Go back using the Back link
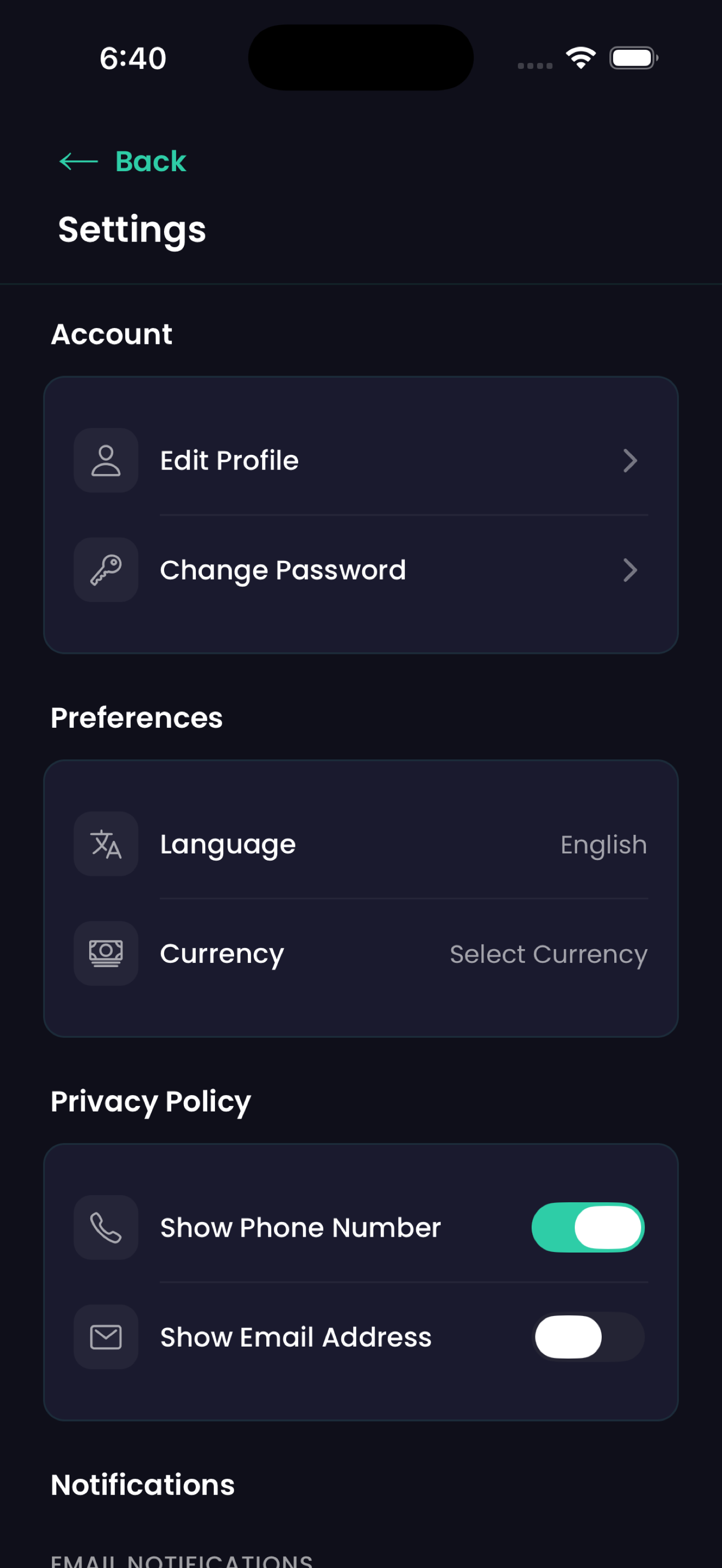 (150, 161)
